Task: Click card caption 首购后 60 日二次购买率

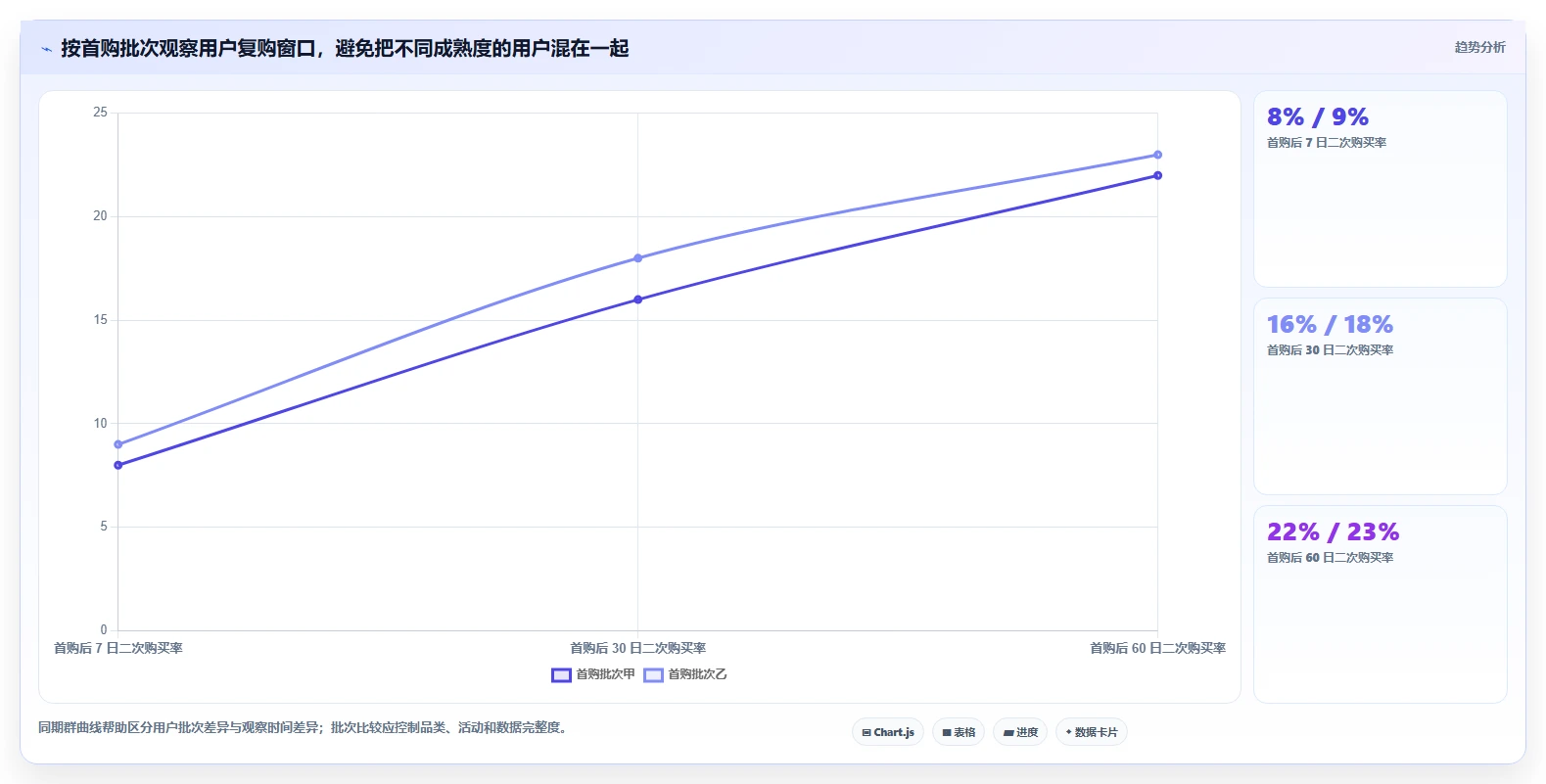Action: (1330, 558)
